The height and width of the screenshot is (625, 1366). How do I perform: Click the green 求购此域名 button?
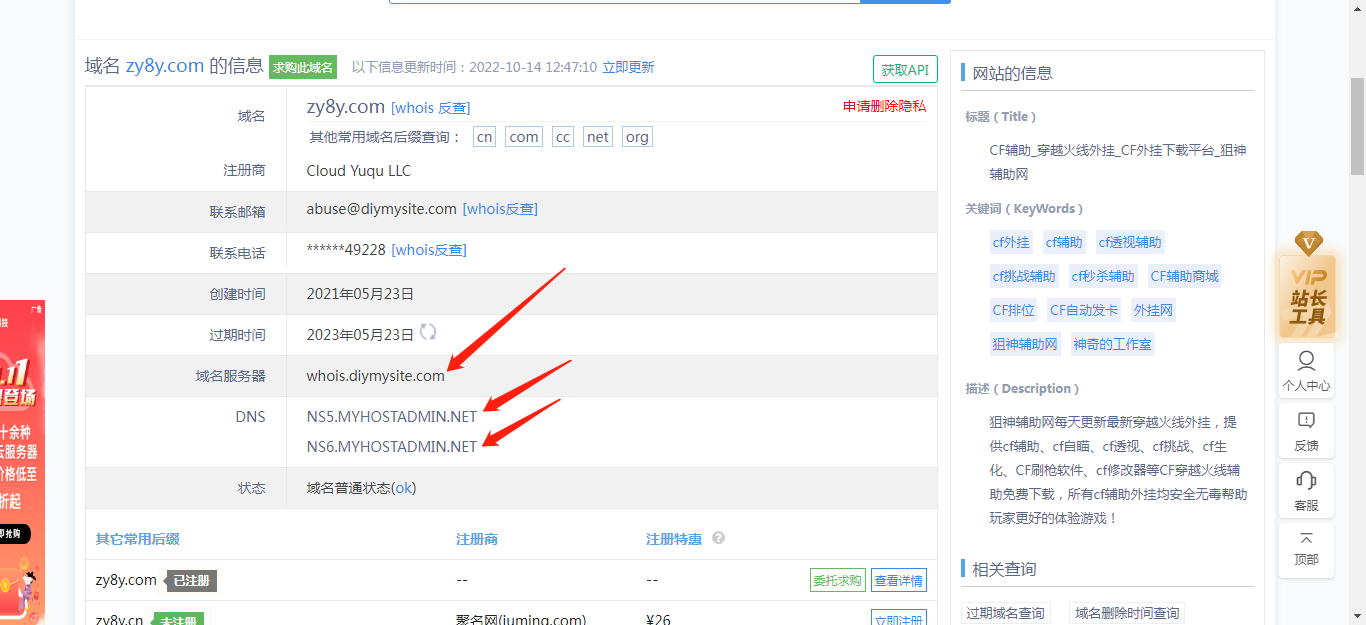[x=303, y=67]
